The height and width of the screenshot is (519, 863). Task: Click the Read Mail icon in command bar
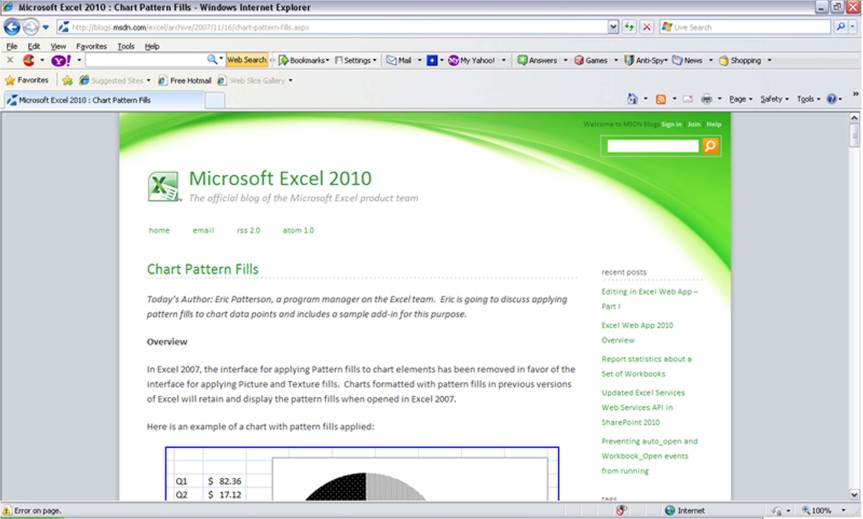tap(688, 99)
